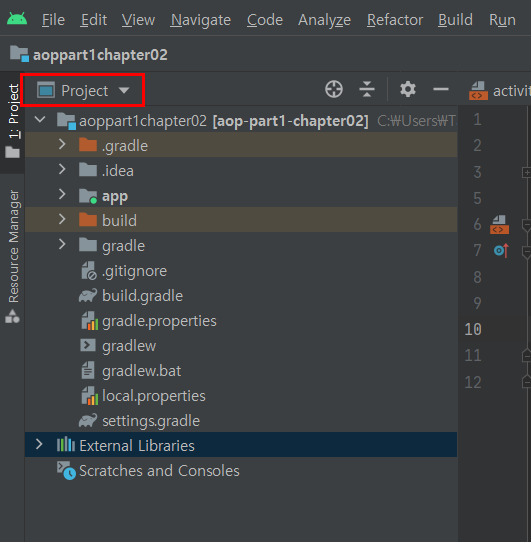Open the Code menu
The width and height of the screenshot is (531, 542).
264,20
